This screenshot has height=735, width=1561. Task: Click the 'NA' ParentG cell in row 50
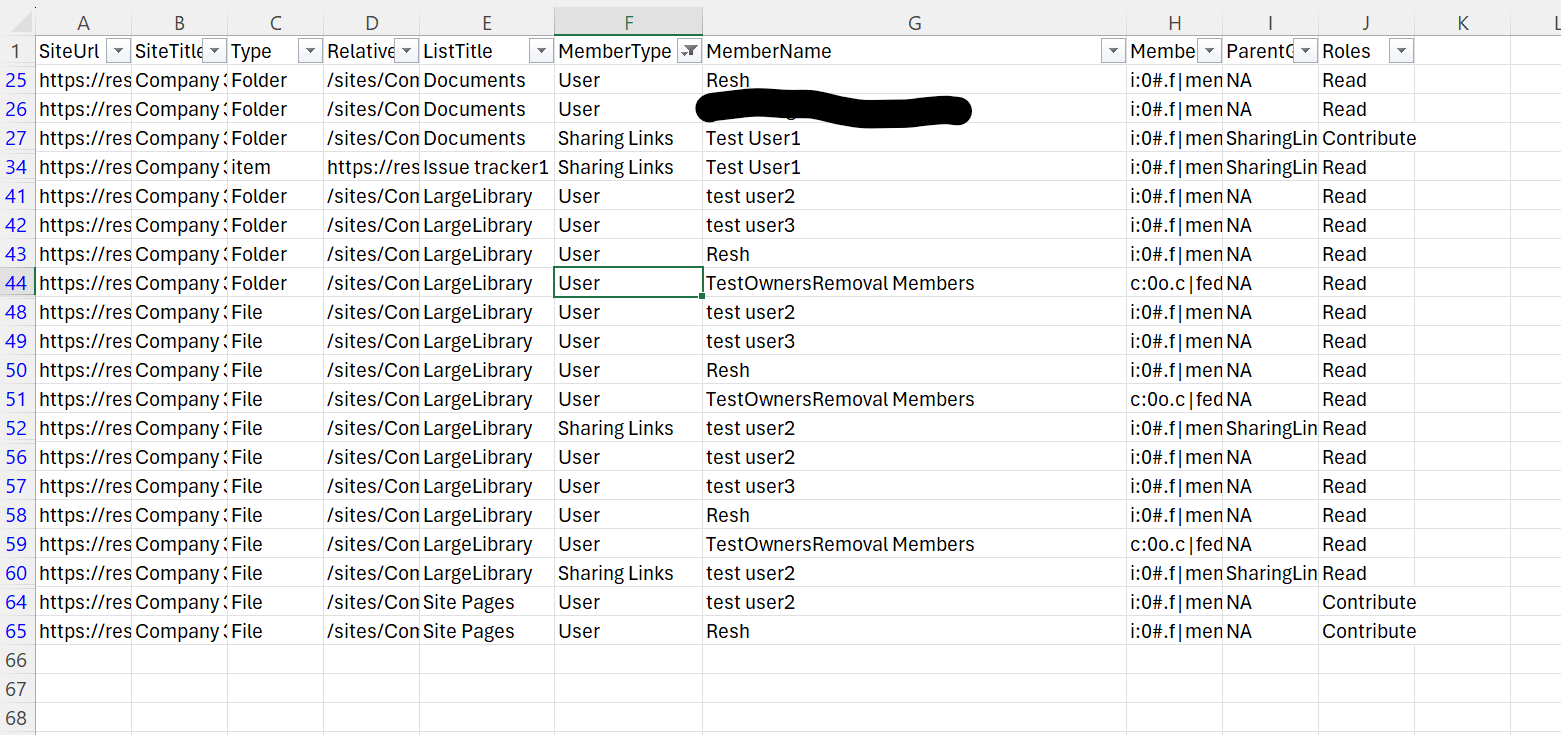1270,370
